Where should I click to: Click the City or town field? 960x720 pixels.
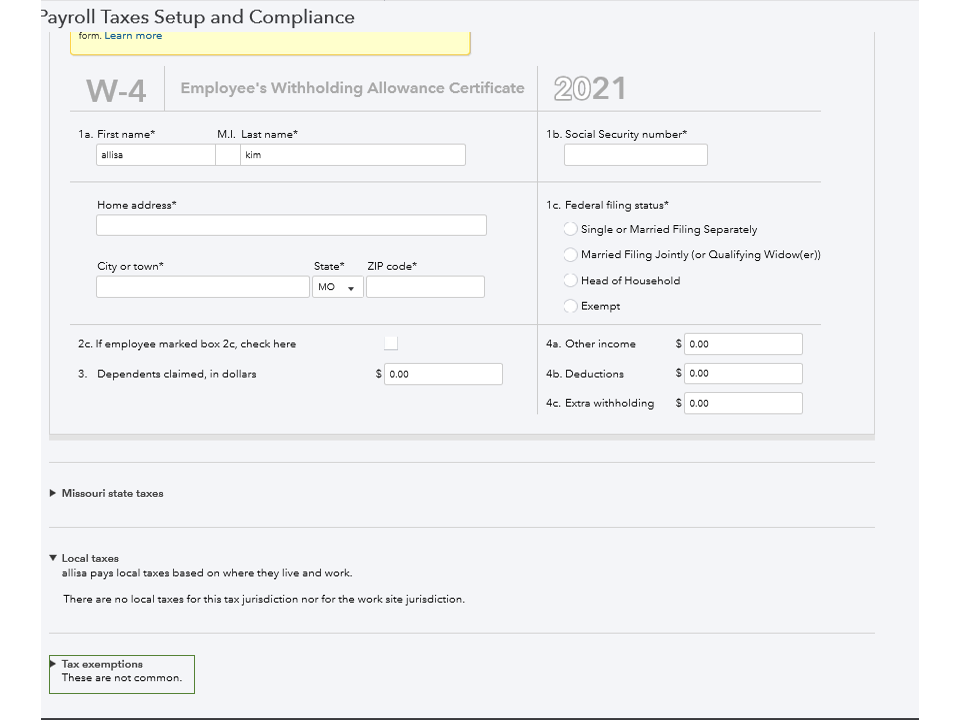[203, 287]
